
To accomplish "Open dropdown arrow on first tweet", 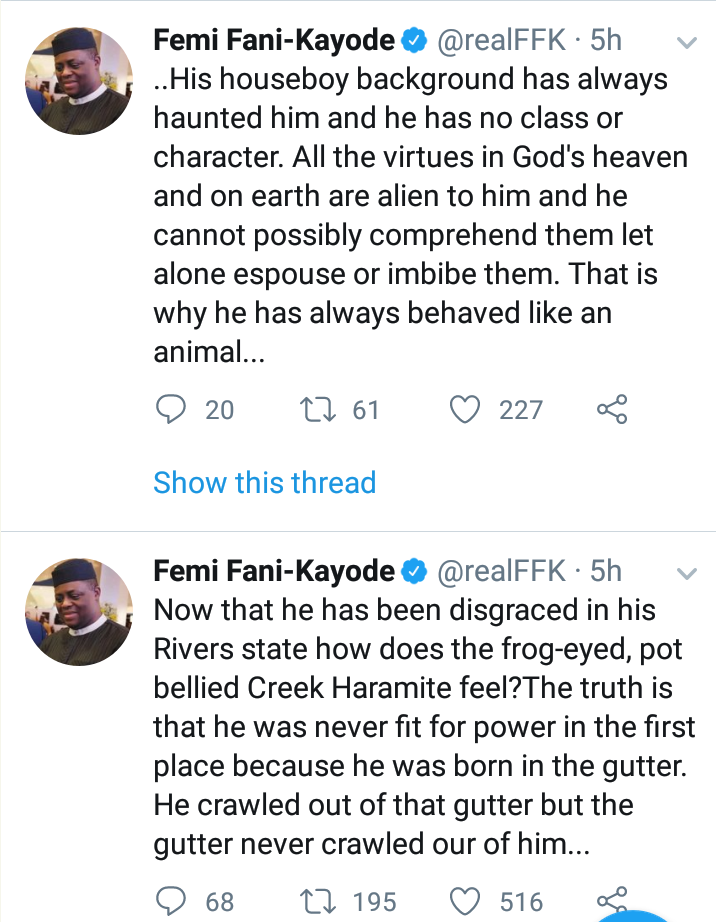I will coord(686,44).
